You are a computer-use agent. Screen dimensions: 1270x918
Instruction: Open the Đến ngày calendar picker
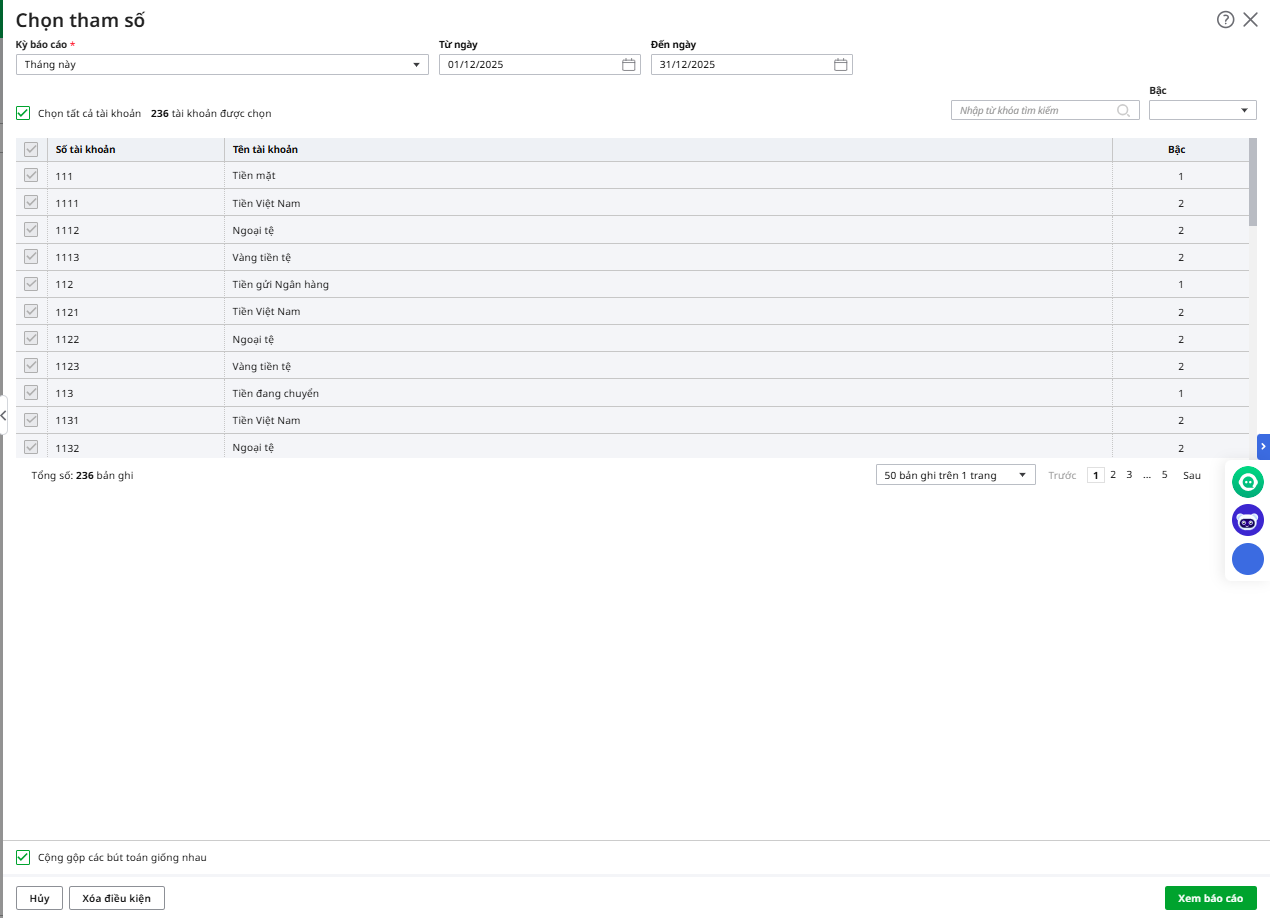pyautogui.click(x=841, y=65)
